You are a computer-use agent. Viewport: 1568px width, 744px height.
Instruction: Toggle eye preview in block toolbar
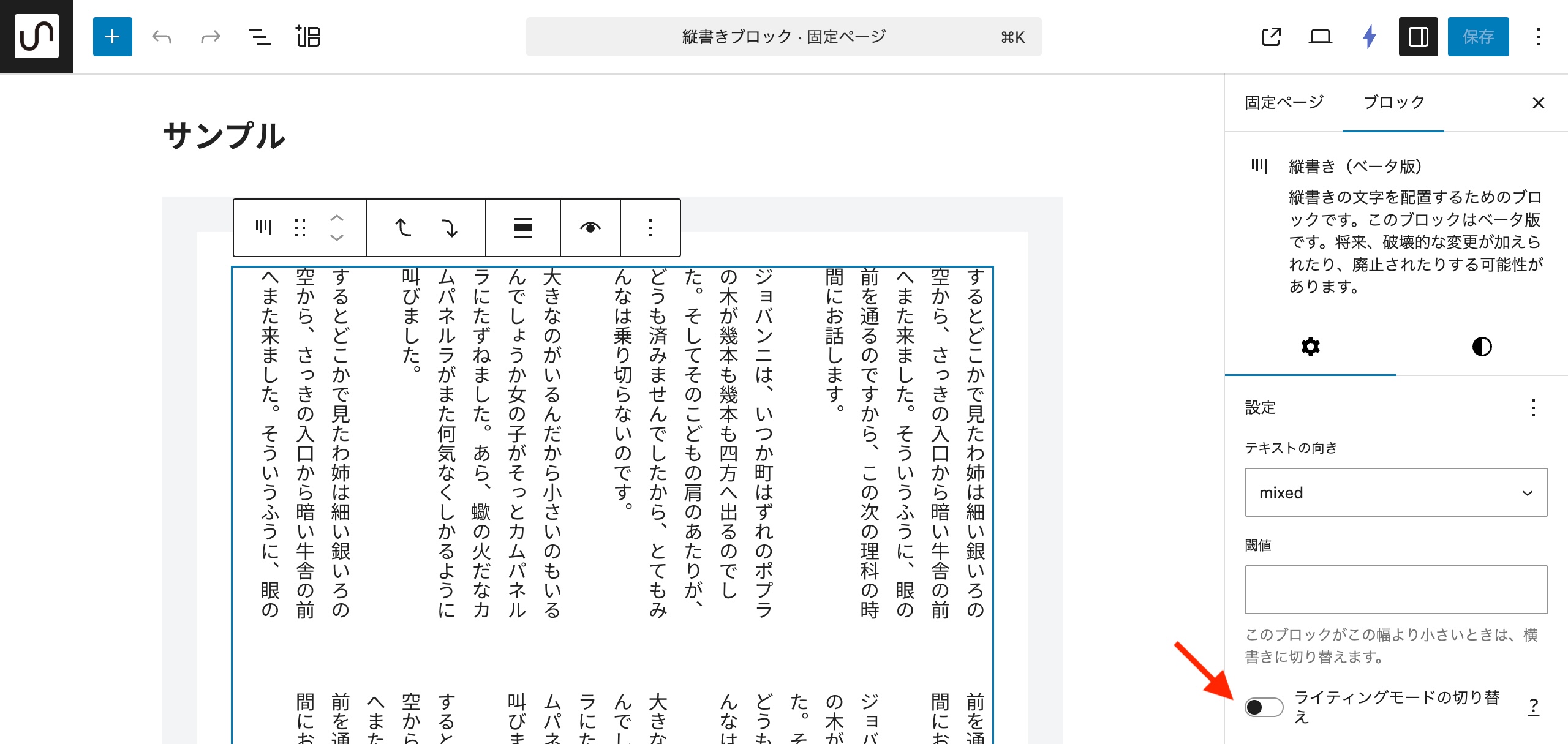coord(590,228)
